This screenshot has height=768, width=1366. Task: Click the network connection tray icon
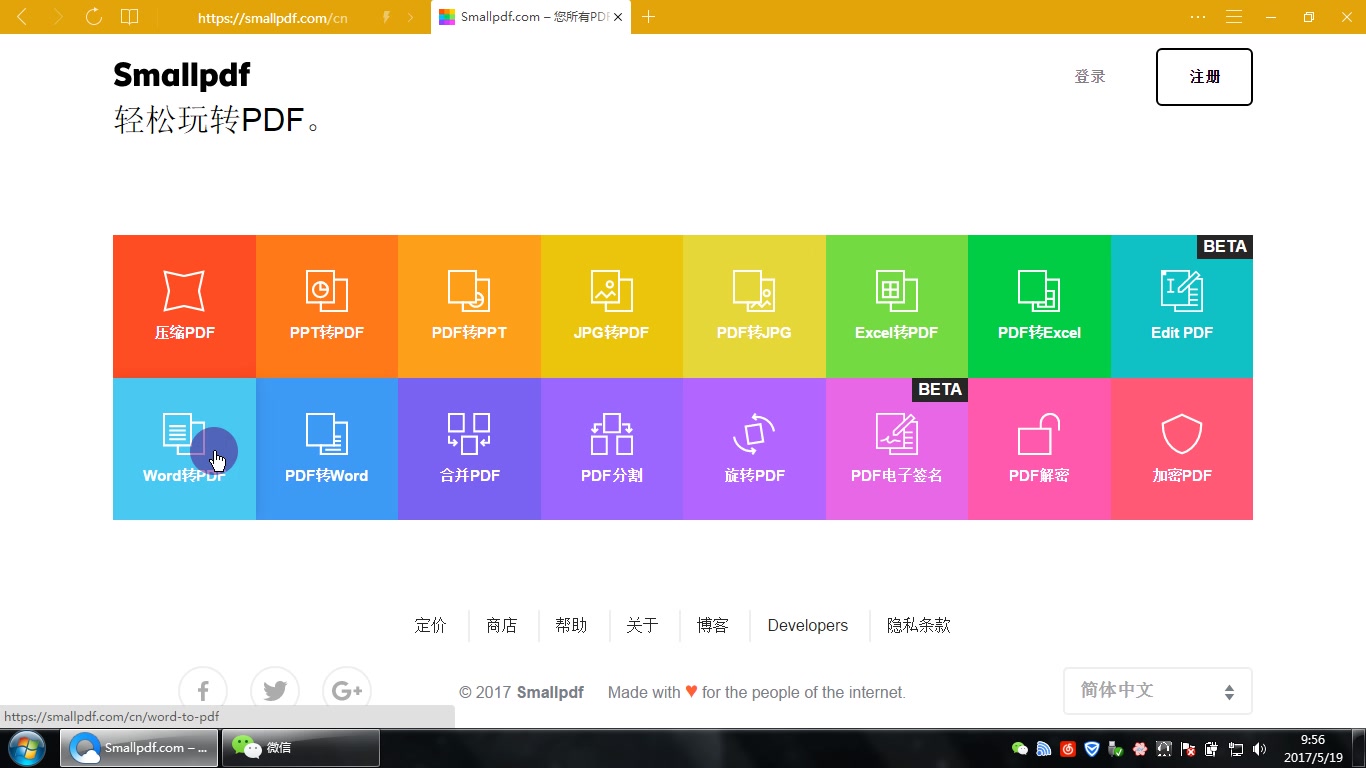[x=1235, y=748]
